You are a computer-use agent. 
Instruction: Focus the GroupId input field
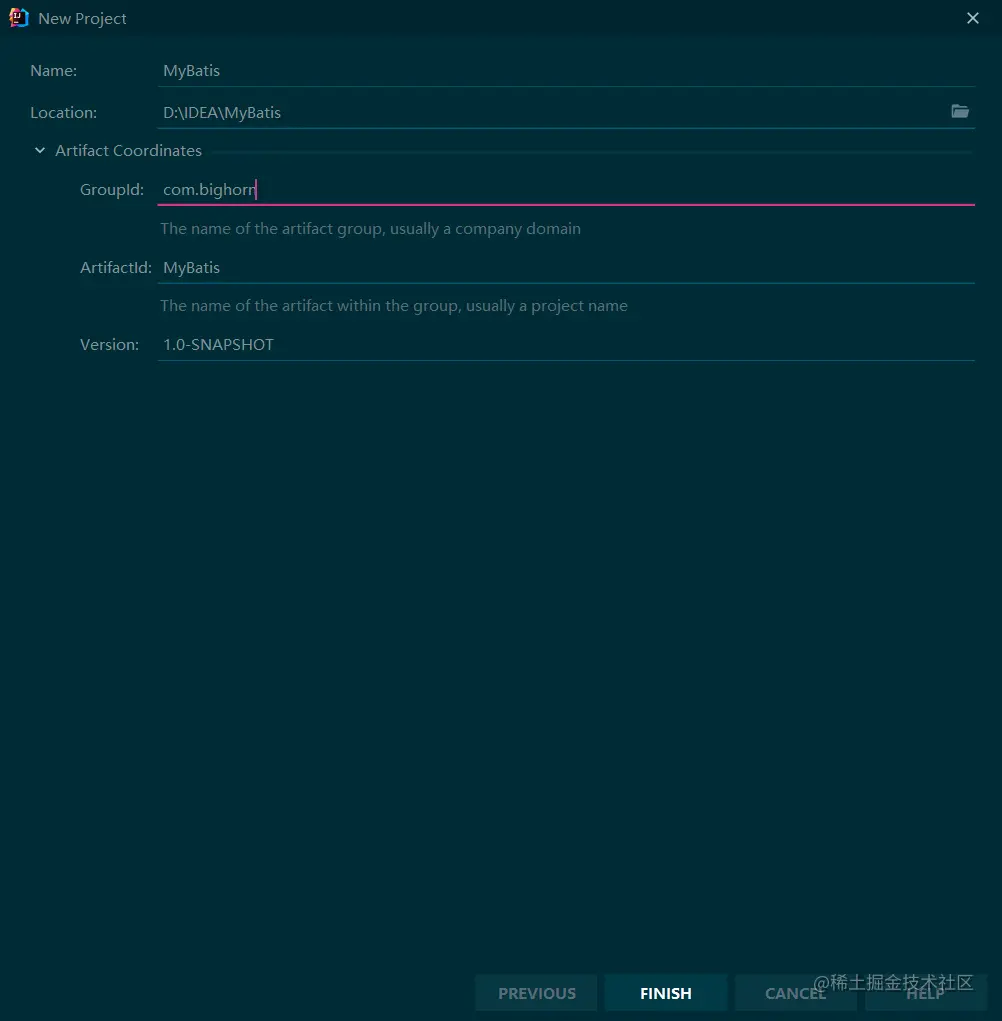coord(566,189)
